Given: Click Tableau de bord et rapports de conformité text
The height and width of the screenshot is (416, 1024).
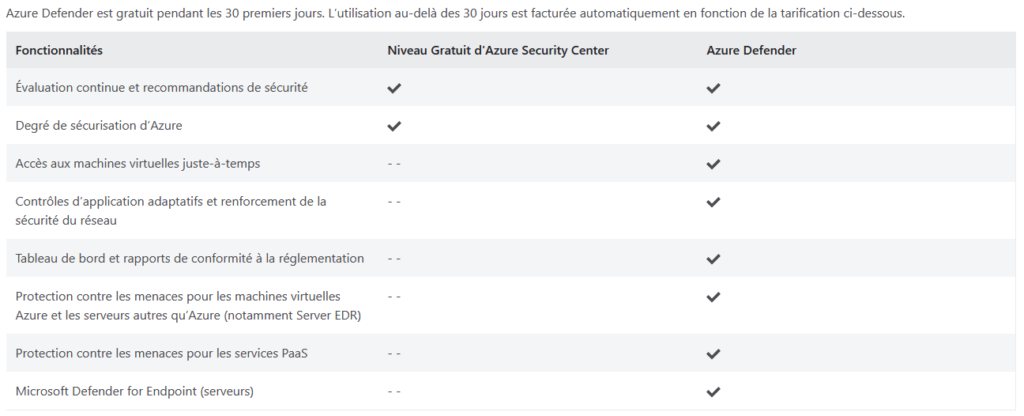Looking at the screenshot, I should (x=189, y=258).
